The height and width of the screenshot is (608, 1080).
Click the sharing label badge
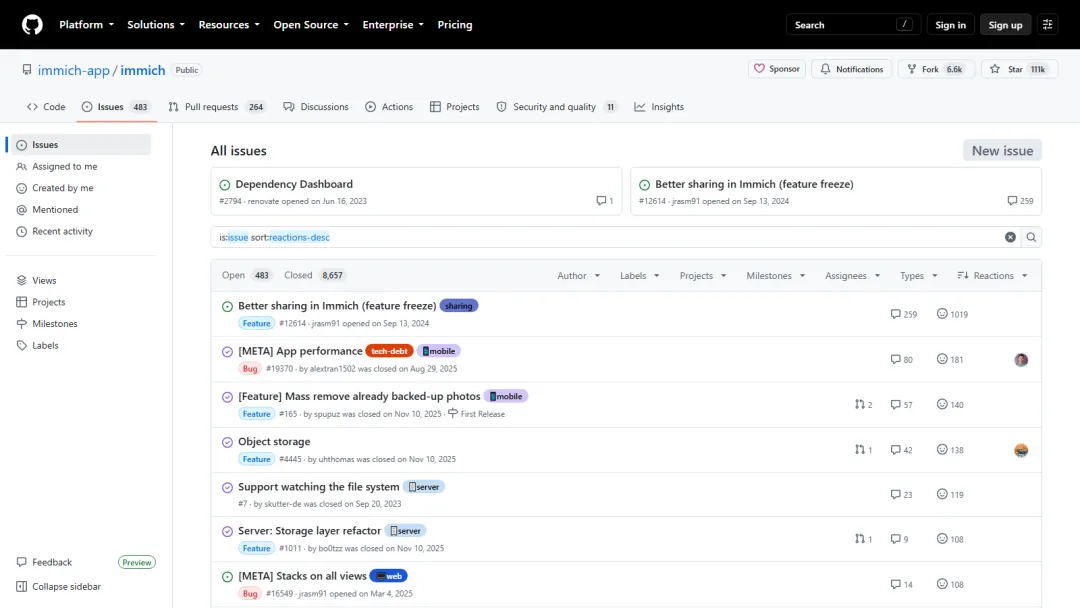pyautogui.click(x=459, y=306)
